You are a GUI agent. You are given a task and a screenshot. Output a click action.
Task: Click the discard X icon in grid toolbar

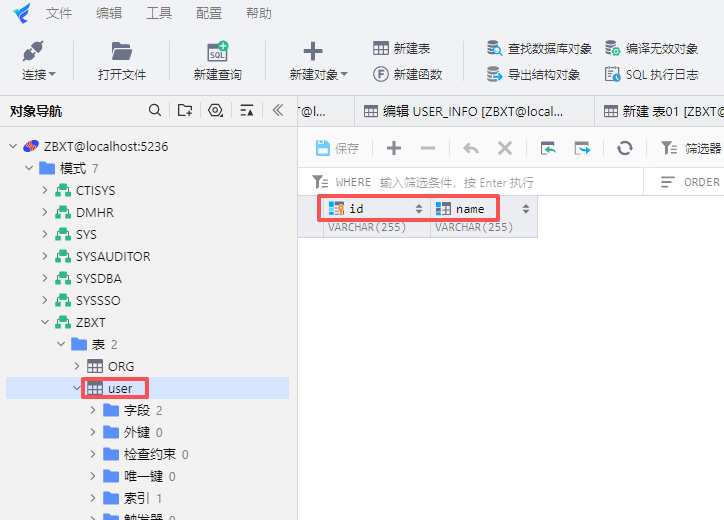[505, 148]
